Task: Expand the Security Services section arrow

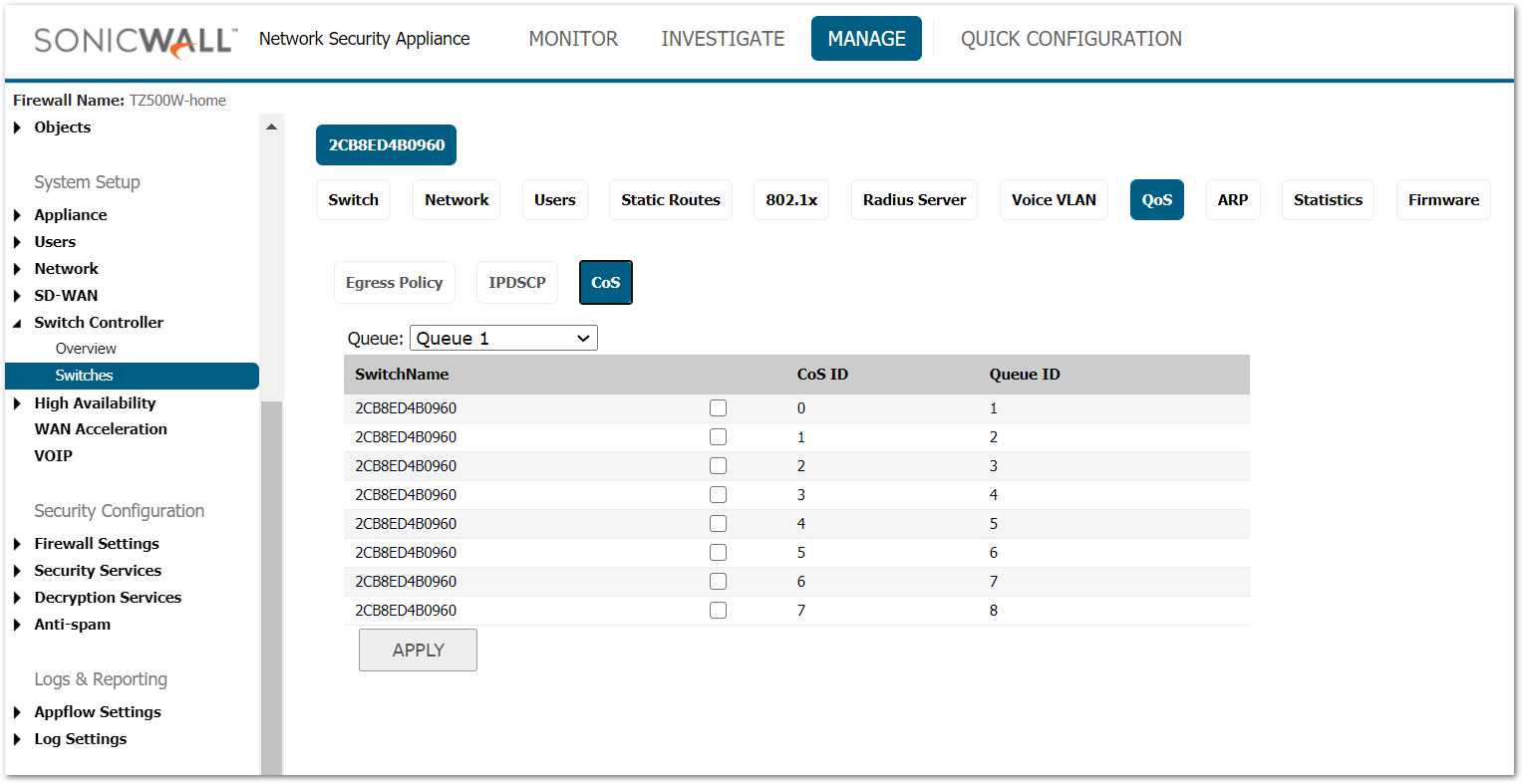Action: pyautogui.click(x=17, y=571)
